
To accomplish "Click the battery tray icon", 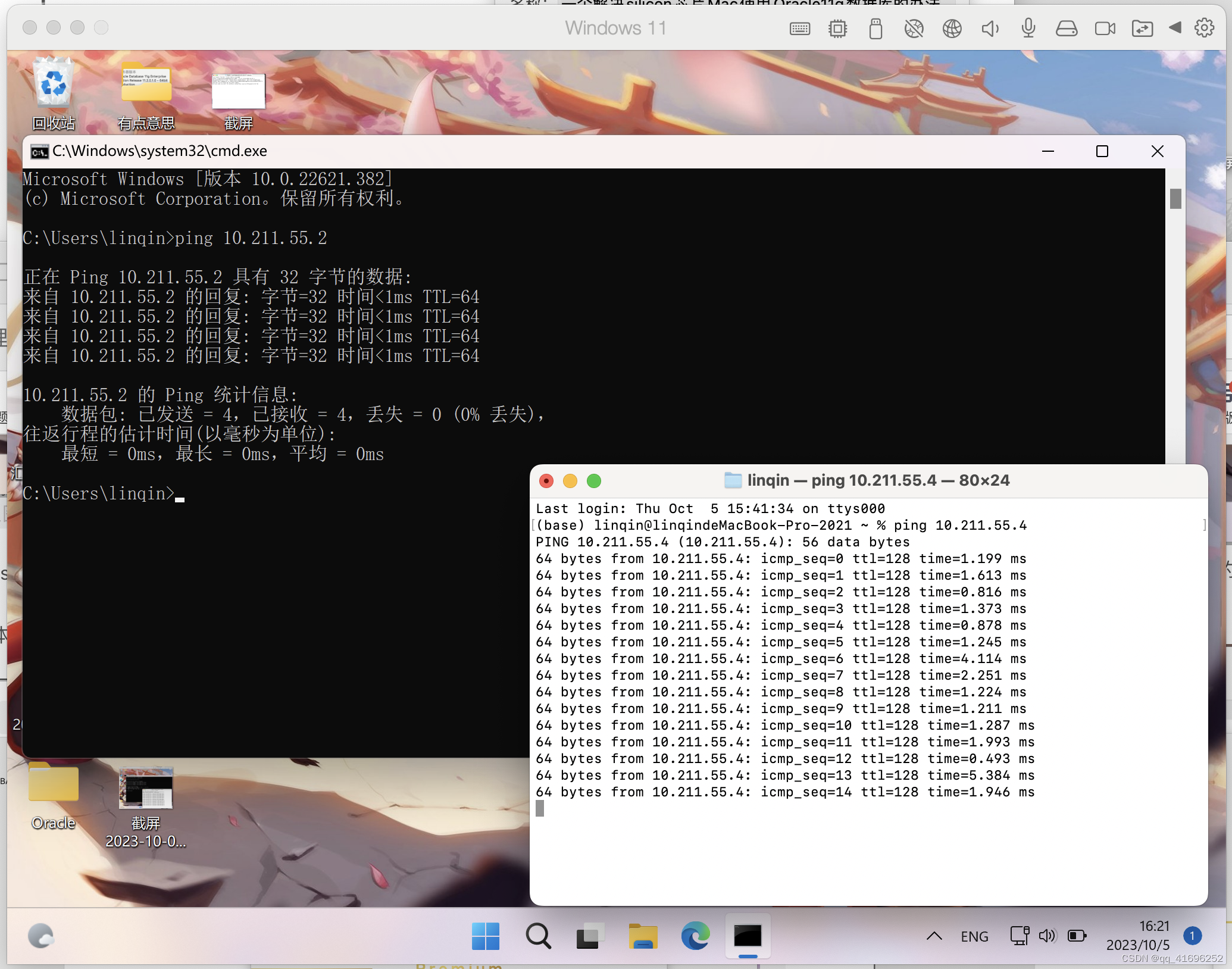I will 1077,936.
